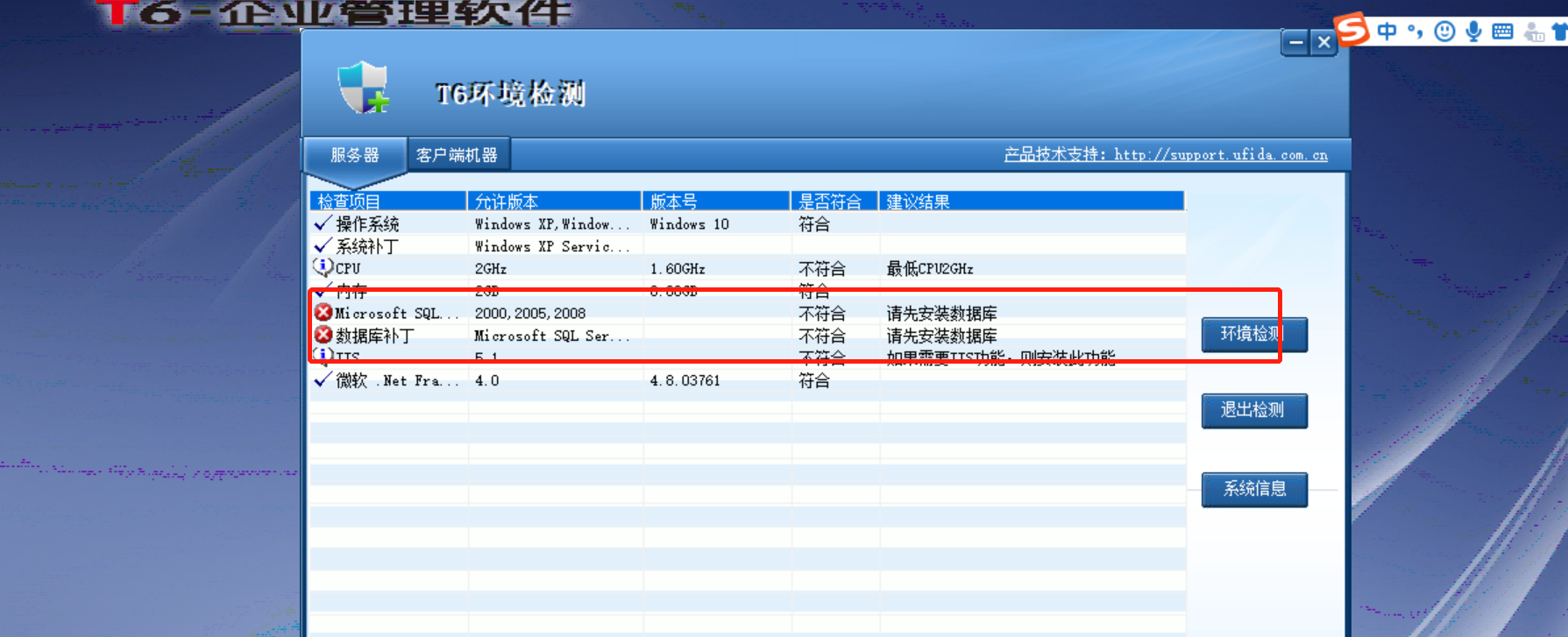Select the Microsoft SQL... row label

pos(397,313)
